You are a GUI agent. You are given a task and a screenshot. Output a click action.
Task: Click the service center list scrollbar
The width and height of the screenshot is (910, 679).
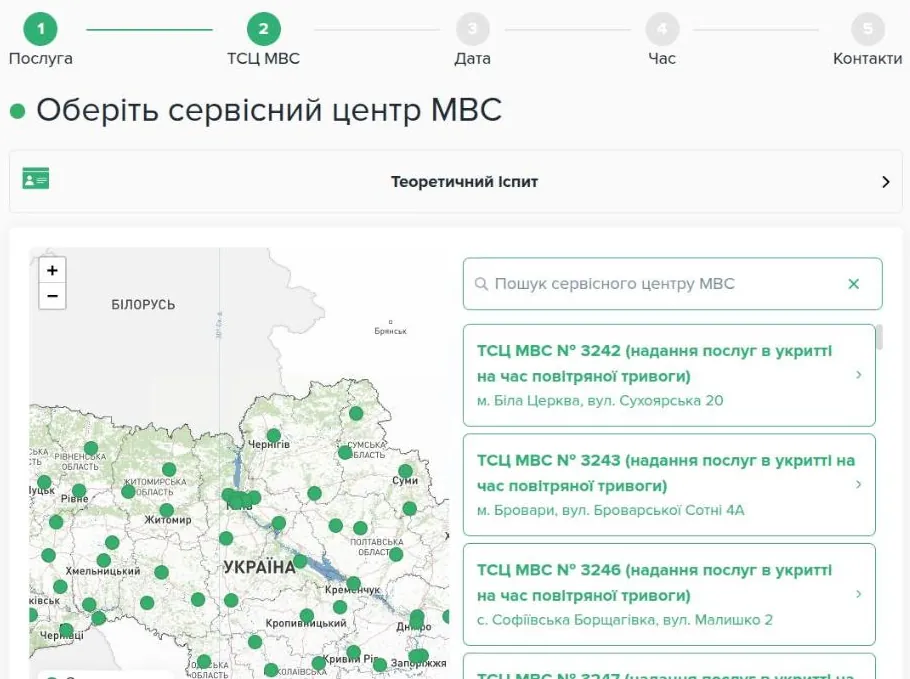pyautogui.click(x=879, y=337)
